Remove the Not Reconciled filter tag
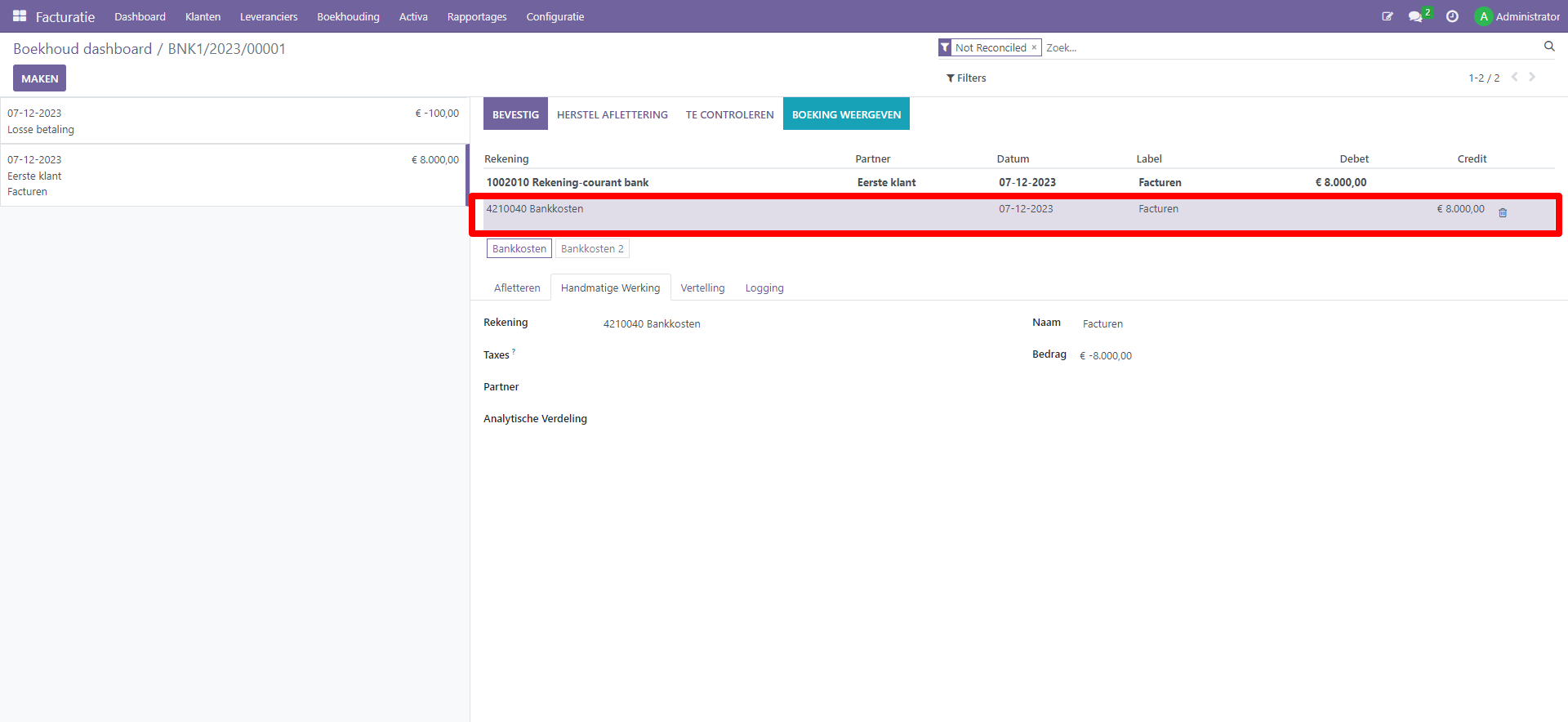1568x722 pixels. (x=1034, y=47)
